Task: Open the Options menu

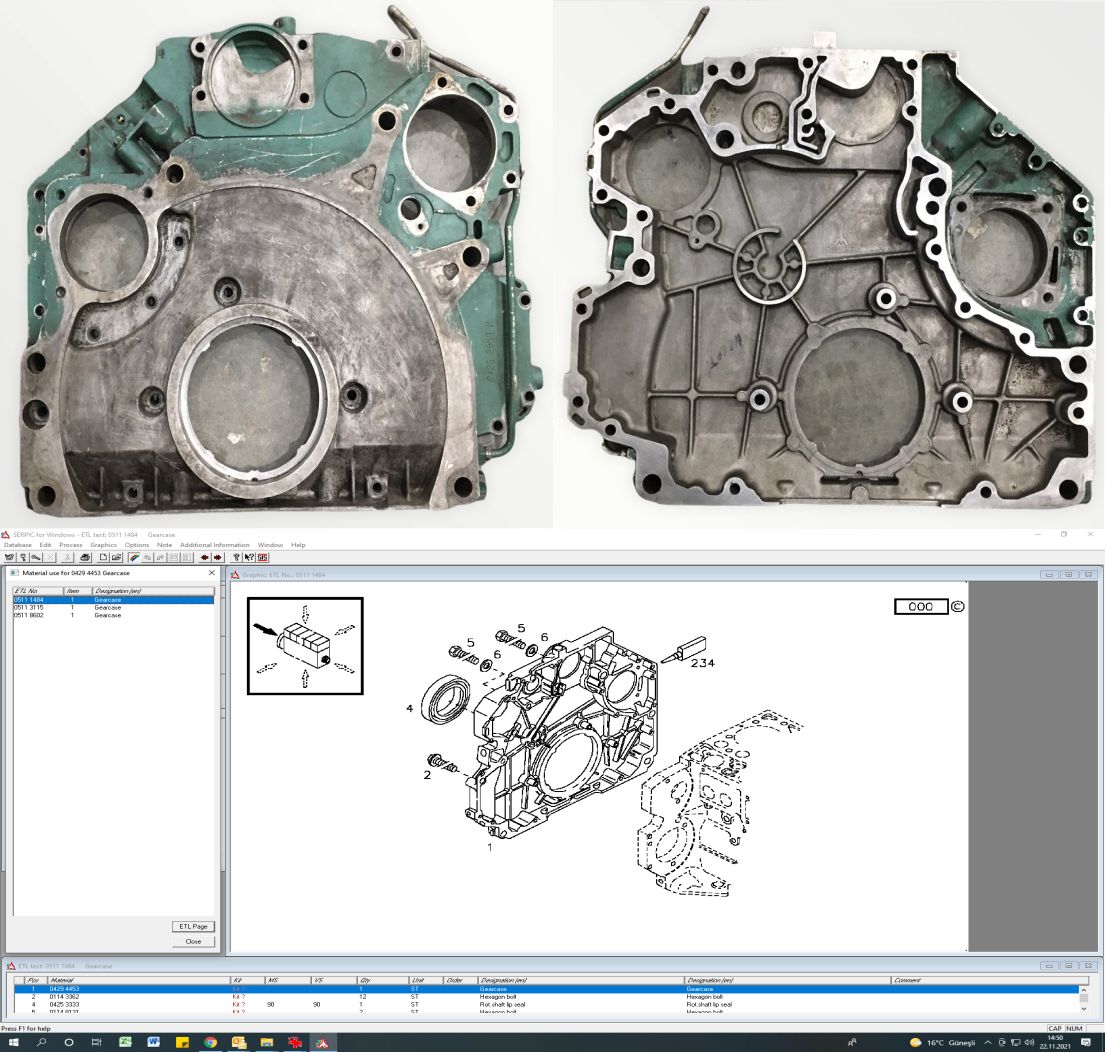Action: 137,545
